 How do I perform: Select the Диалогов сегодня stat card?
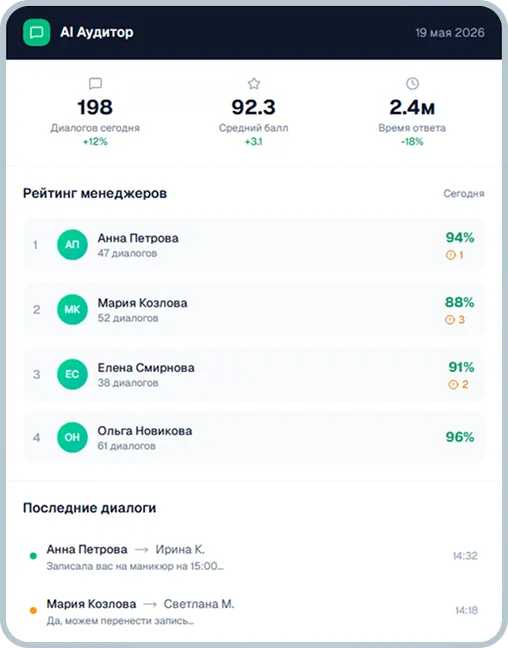95,112
